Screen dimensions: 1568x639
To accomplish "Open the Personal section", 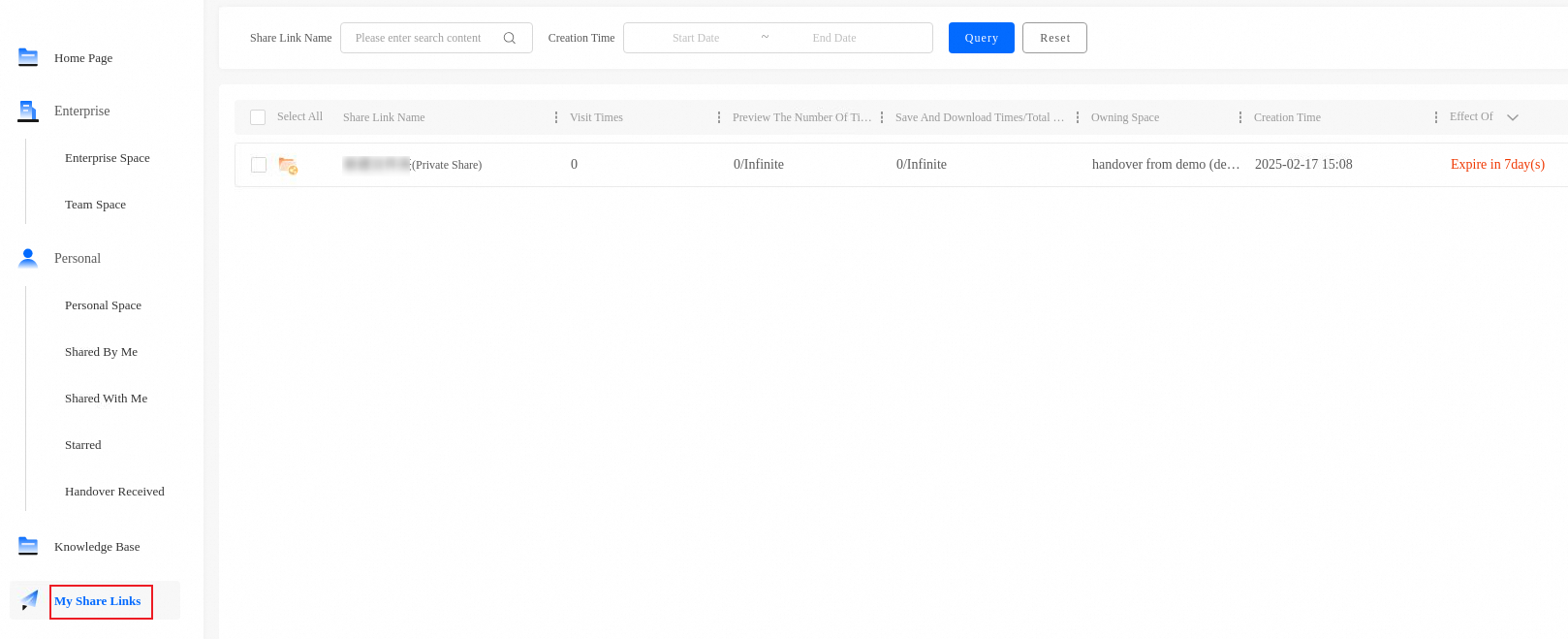I will 78,258.
